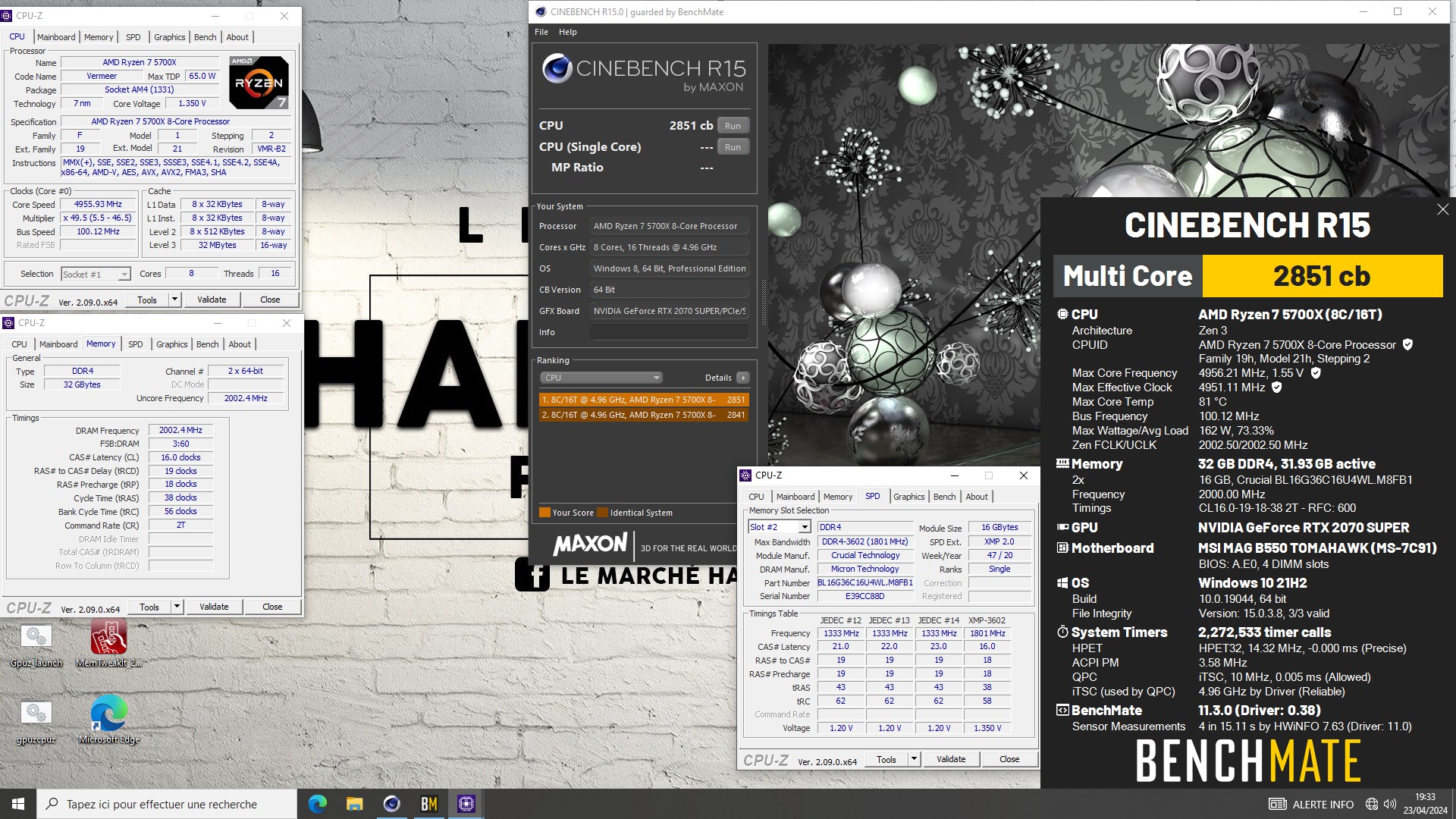Open volume tray icon
The width and height of the screenshot is (1456, 819).
pyautogui.click(x=1389, y=804)
